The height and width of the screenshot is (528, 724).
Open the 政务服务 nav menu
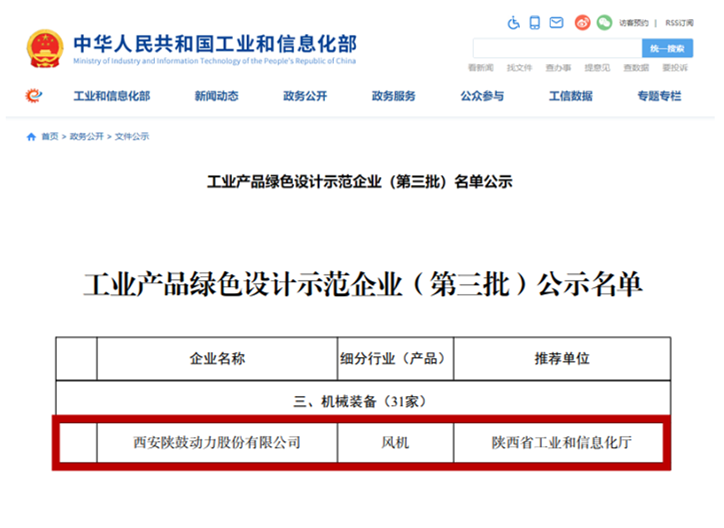pos(394,96)
